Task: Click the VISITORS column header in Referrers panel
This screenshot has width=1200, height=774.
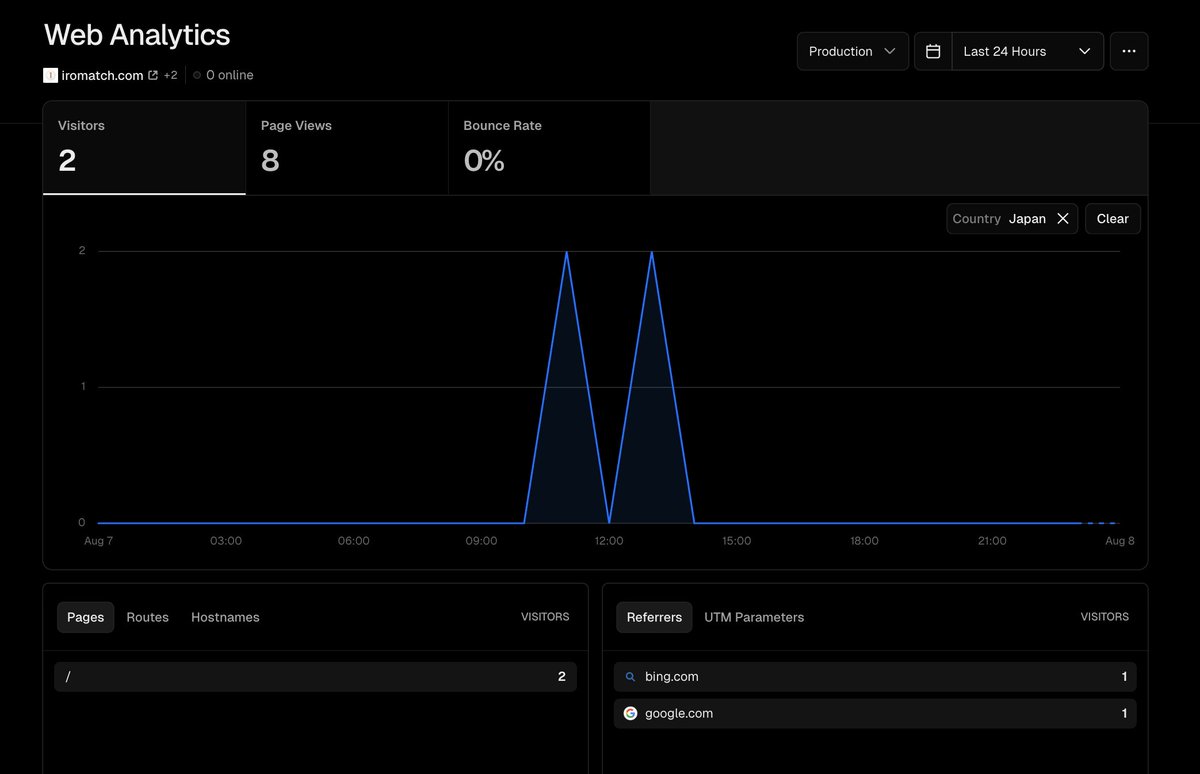Action: pos(1105,617)
